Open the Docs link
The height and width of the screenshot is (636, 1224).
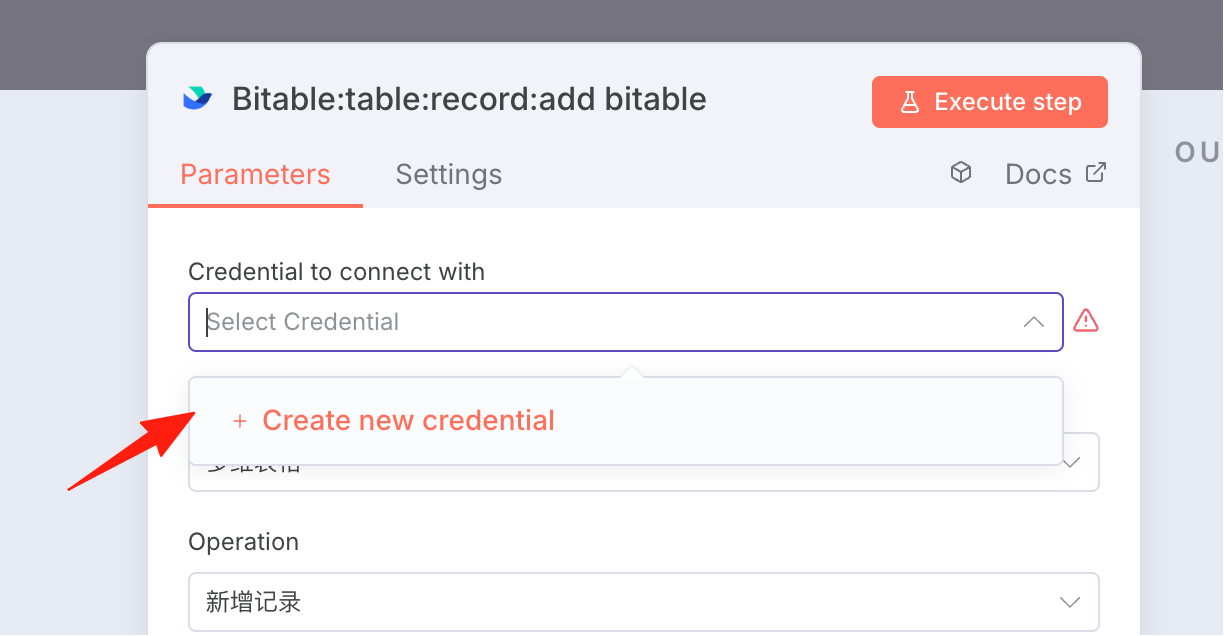1038,174
